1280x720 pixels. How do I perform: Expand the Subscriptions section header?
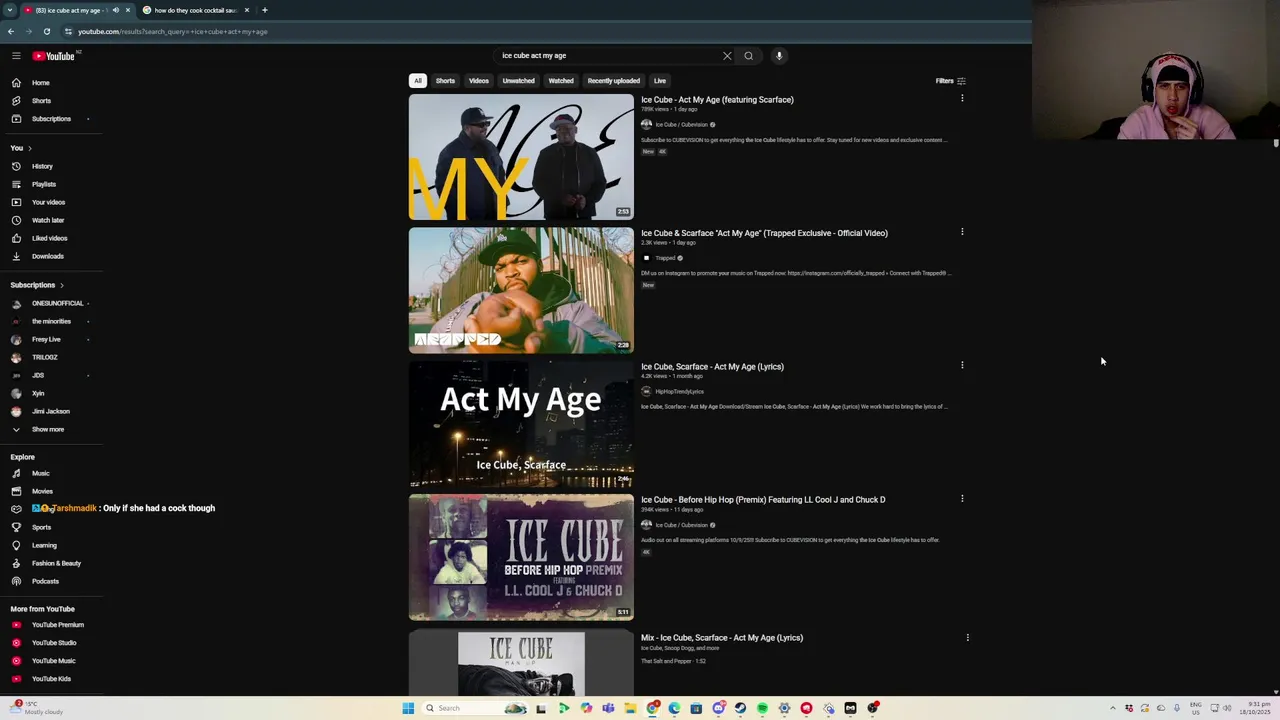37,285
